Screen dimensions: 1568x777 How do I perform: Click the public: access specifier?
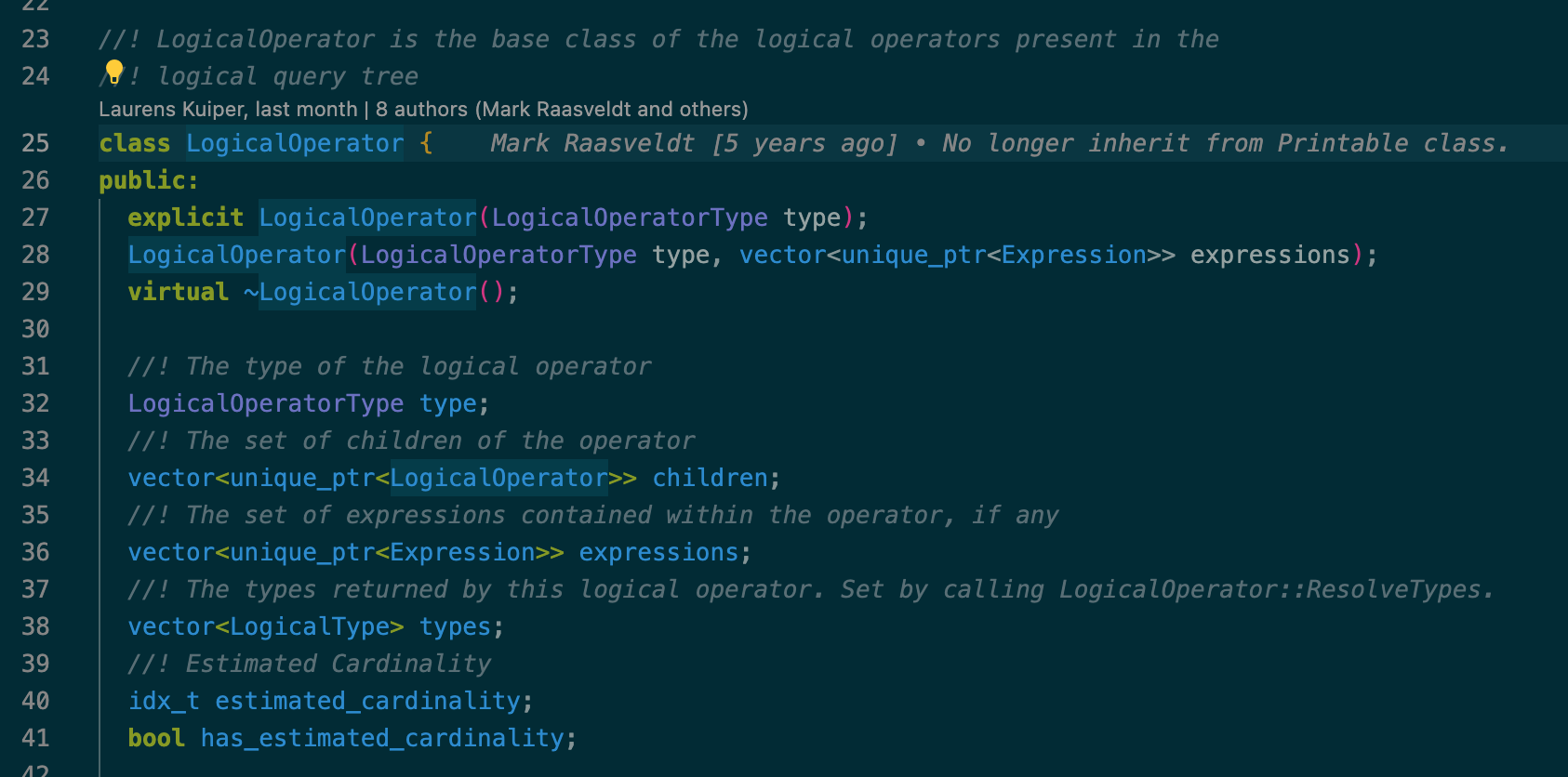click(x=149, y=180)
